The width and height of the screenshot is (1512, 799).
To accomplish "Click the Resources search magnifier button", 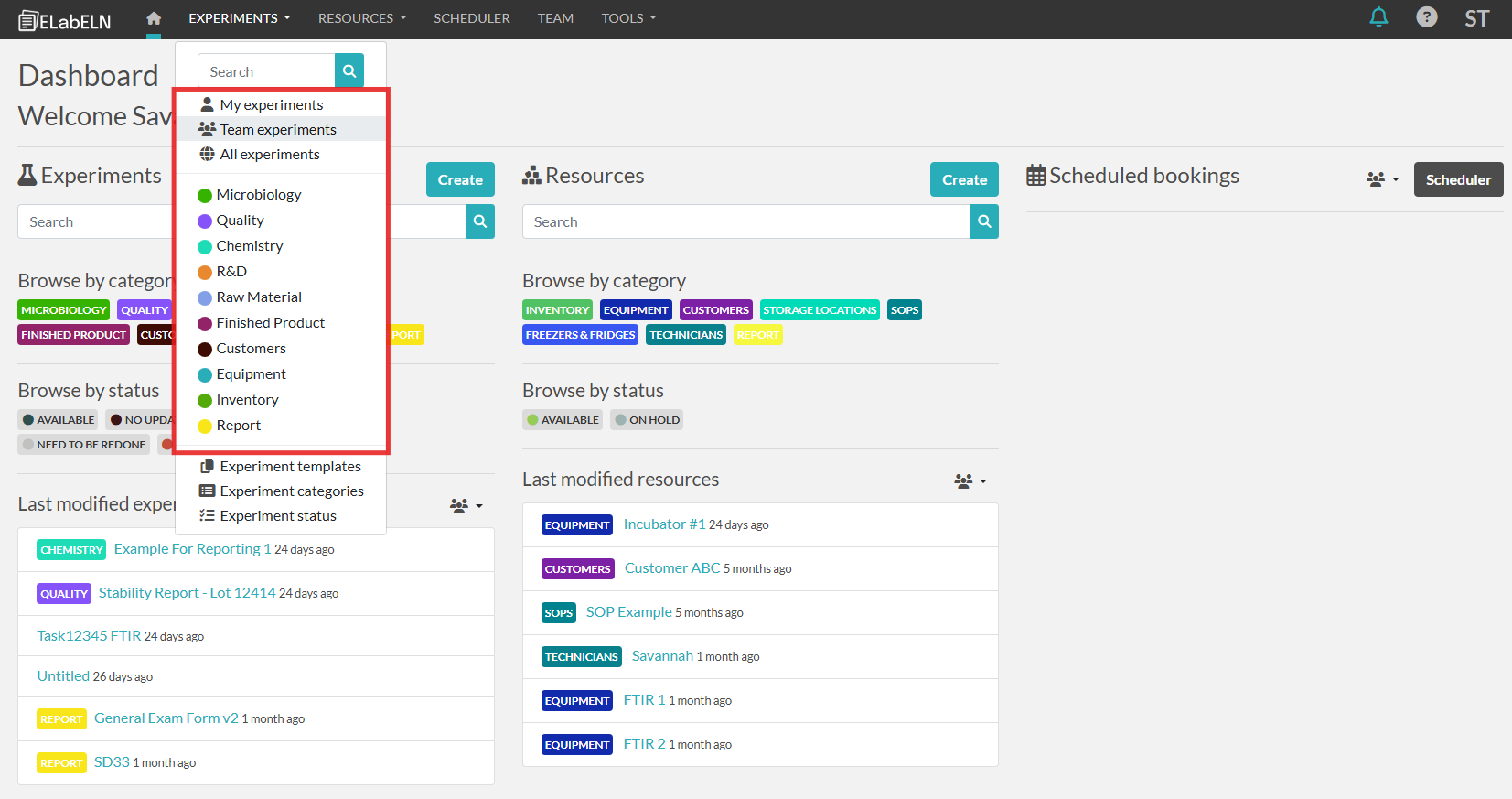I will [x=984, y=221].
